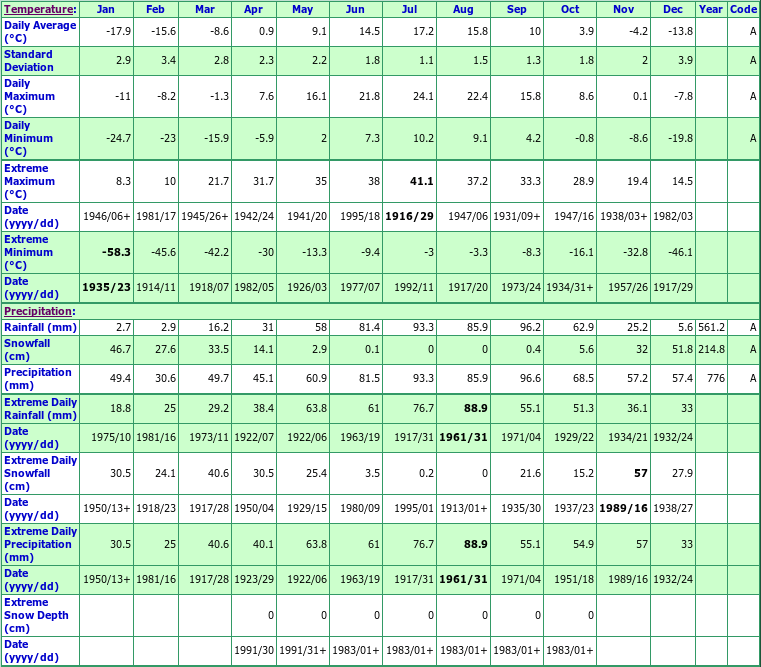
Task: Click the Daily Maximum (°C) row header
Action: click(x=29, y=96)
